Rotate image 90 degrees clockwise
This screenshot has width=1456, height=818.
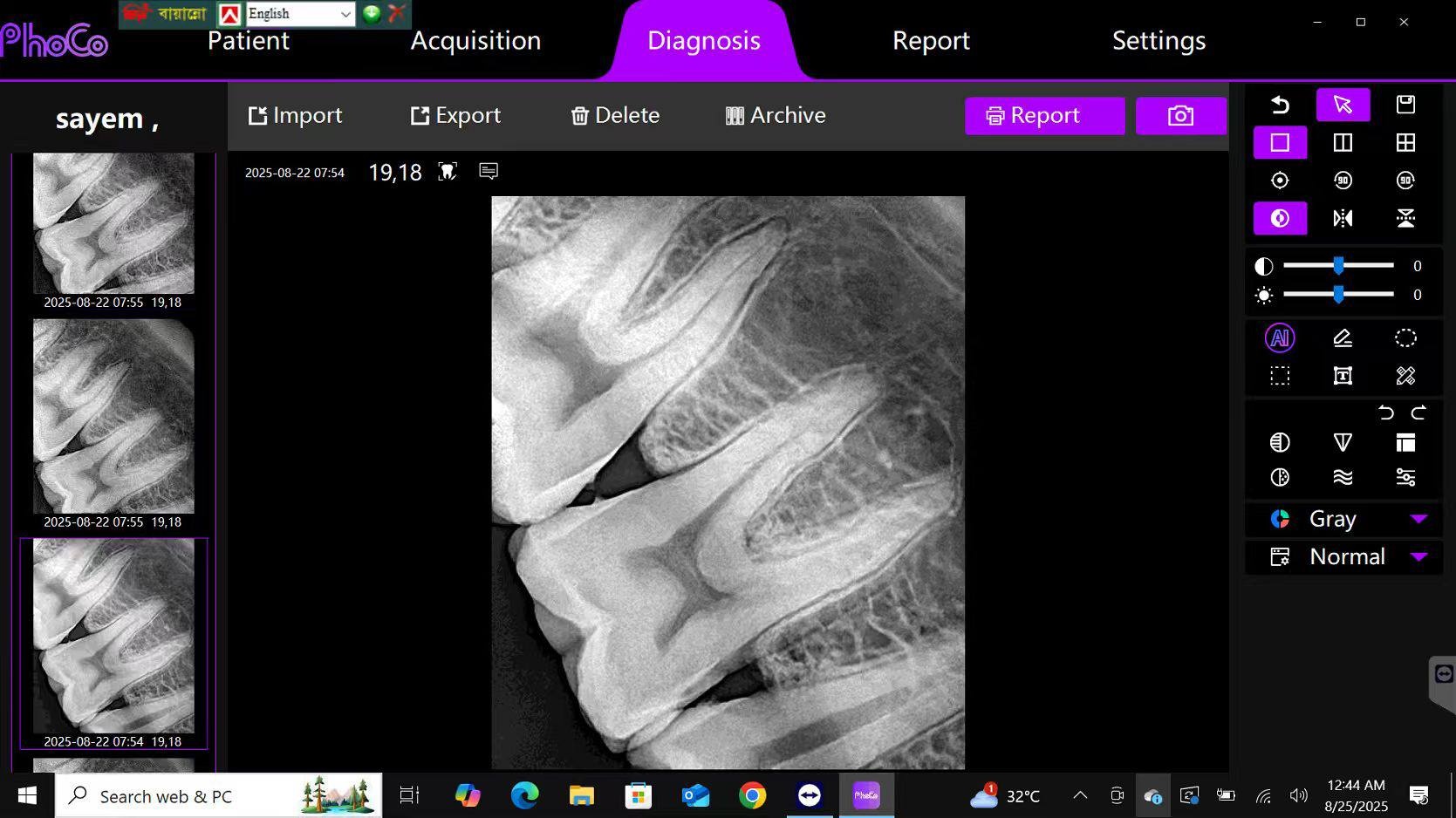coord(1405,181)
